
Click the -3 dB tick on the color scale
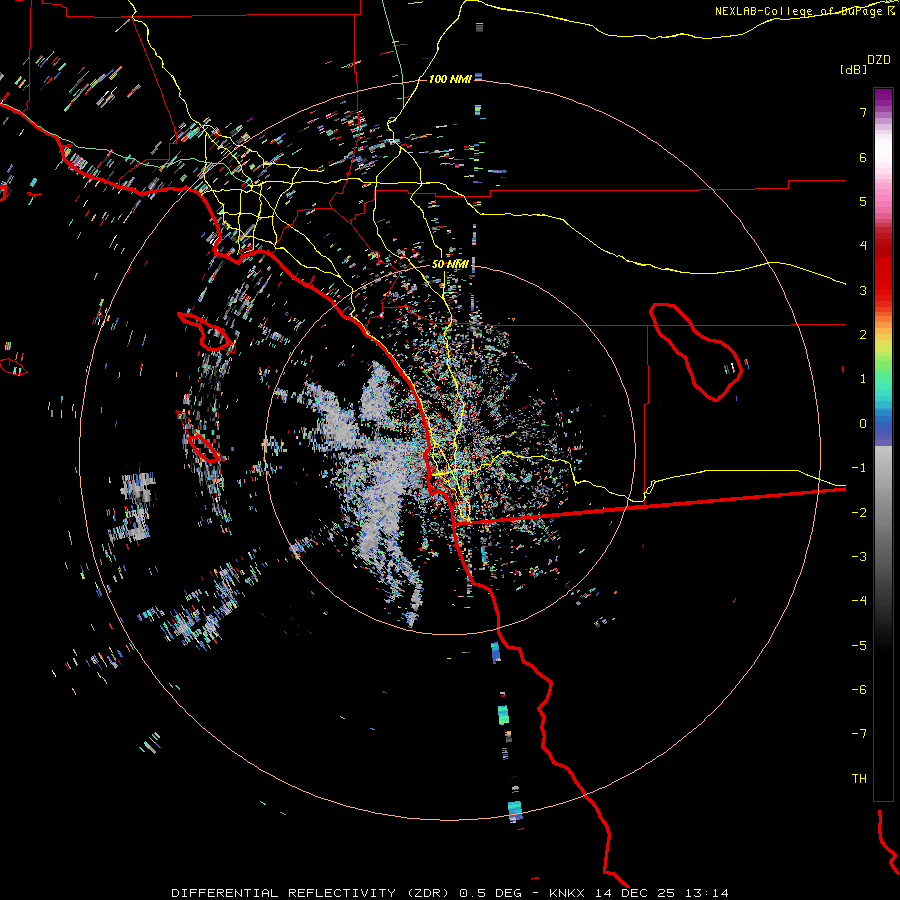pyautogui.click(x=859, y=557)
